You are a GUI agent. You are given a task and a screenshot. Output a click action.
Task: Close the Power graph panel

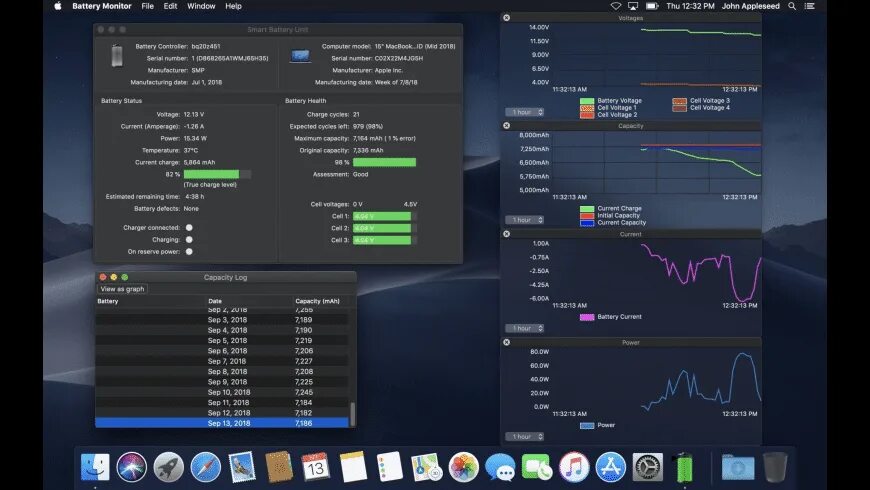click(507, 342)
